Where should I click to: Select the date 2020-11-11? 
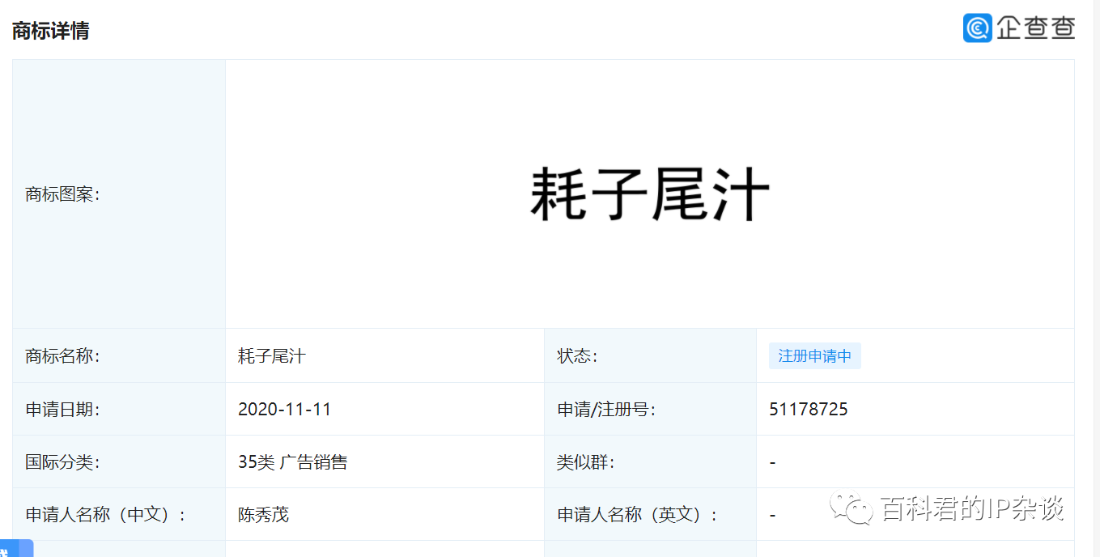pos(284,409)
